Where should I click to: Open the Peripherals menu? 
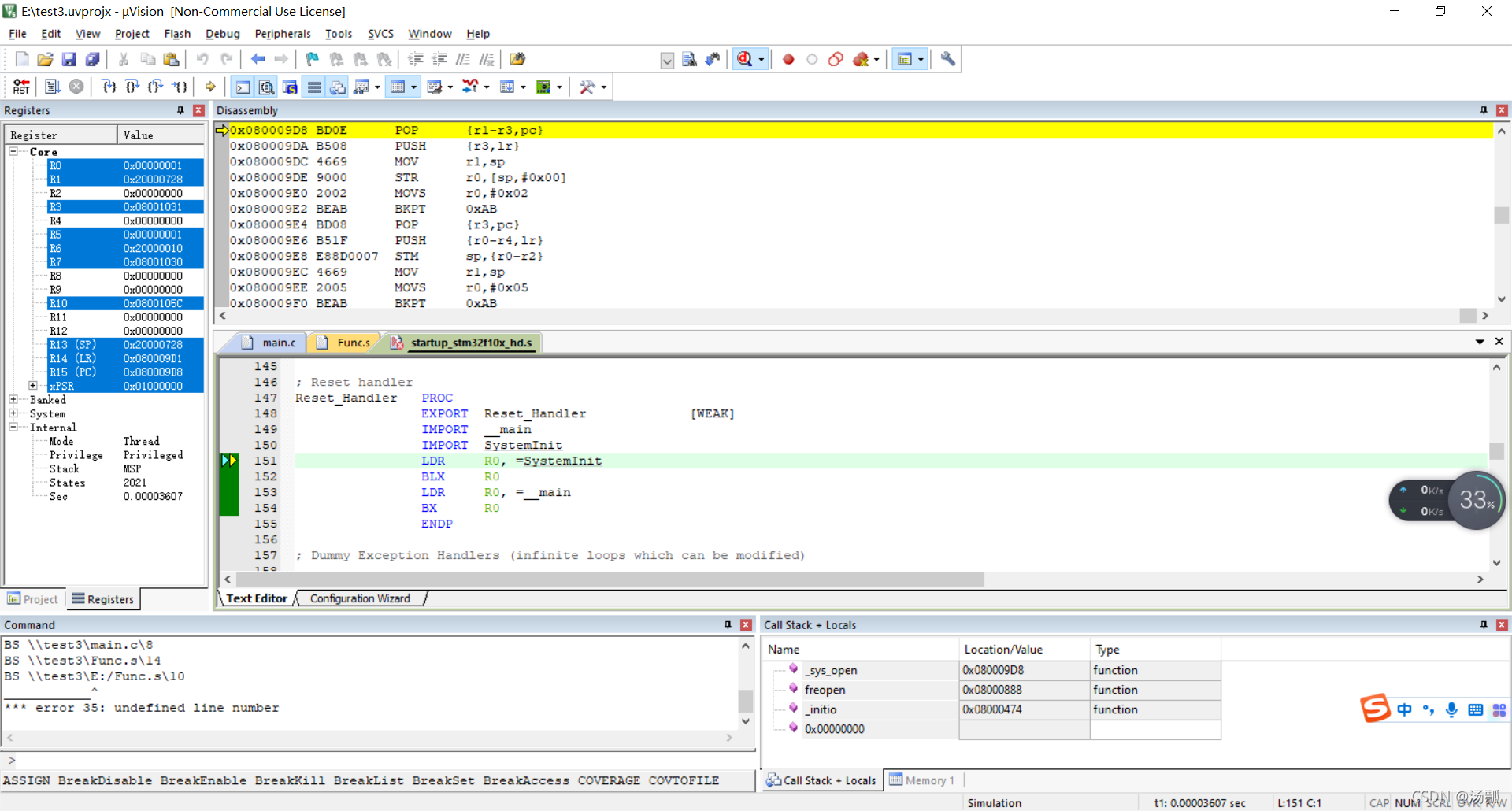[x=282, y=34]
